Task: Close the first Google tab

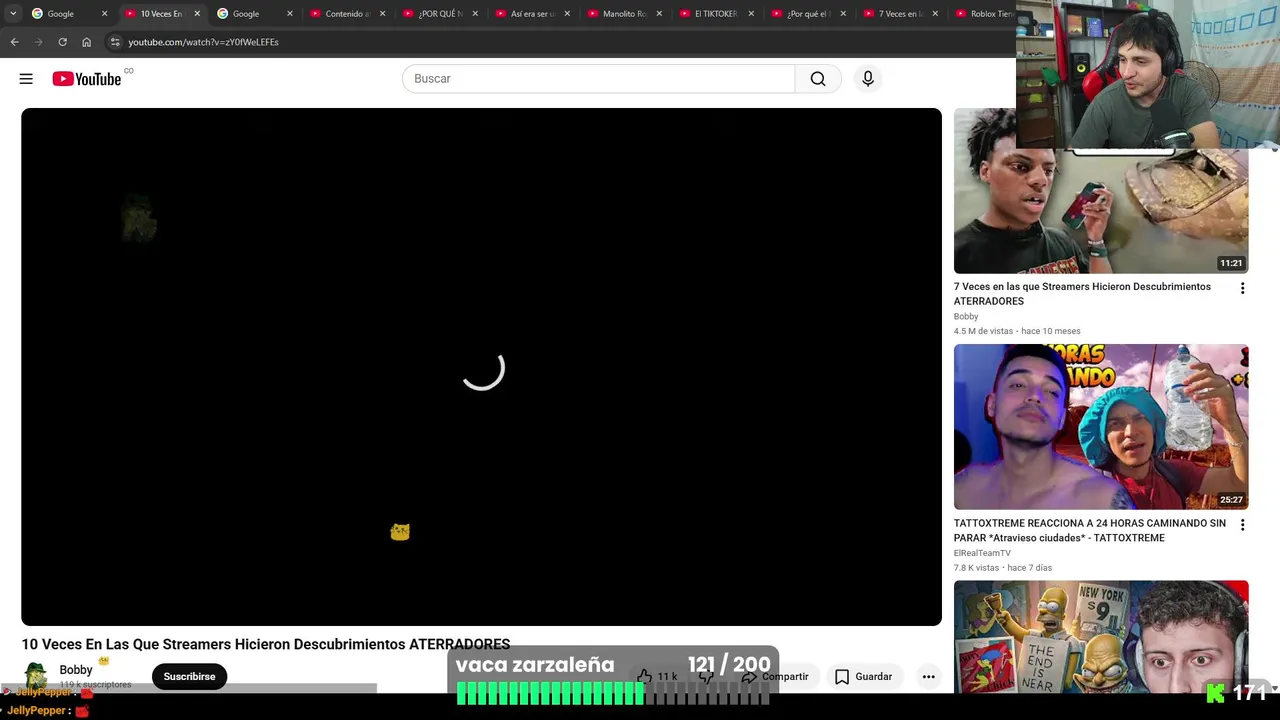Action: tap(104, 14)
